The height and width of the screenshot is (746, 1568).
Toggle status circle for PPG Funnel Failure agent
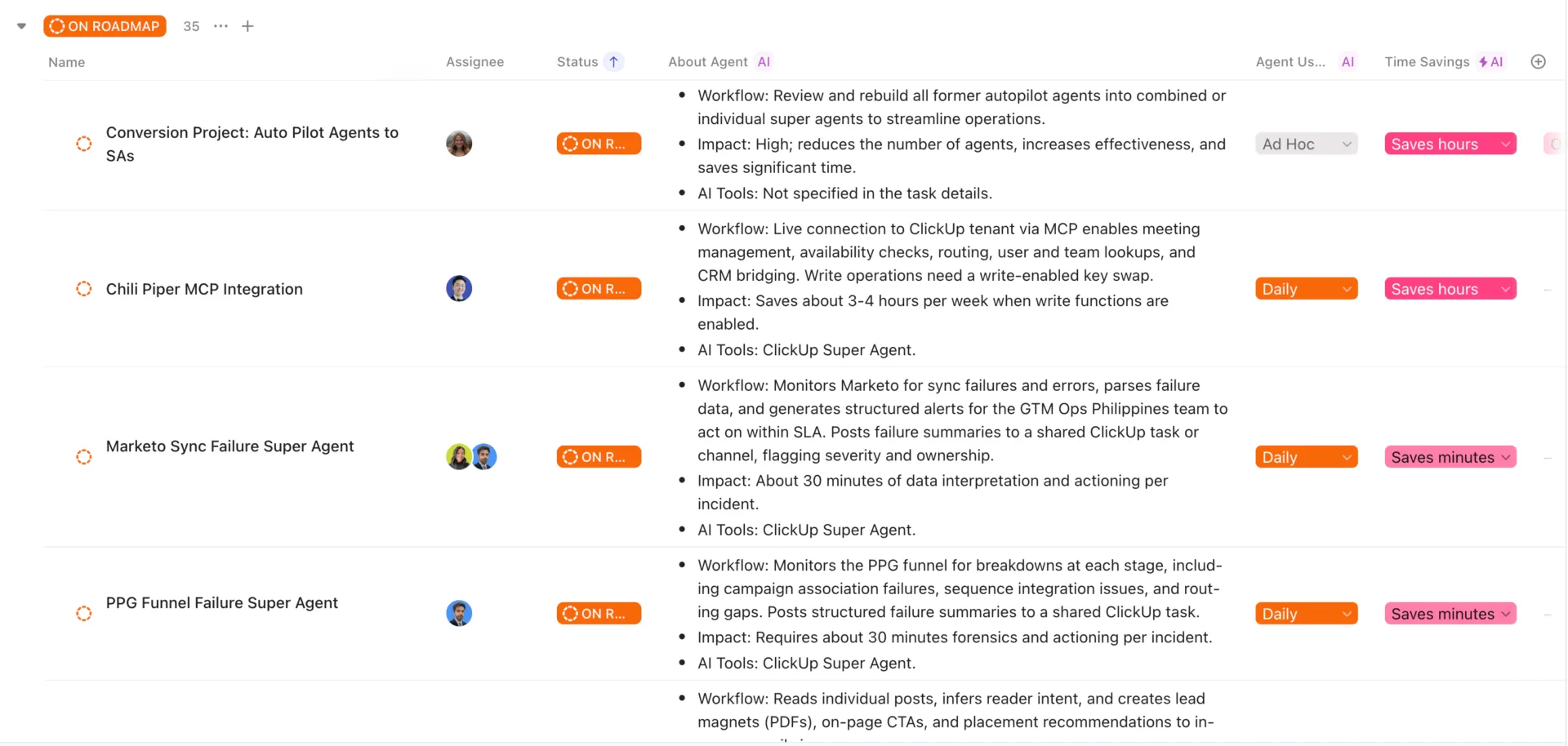[83, 614]
